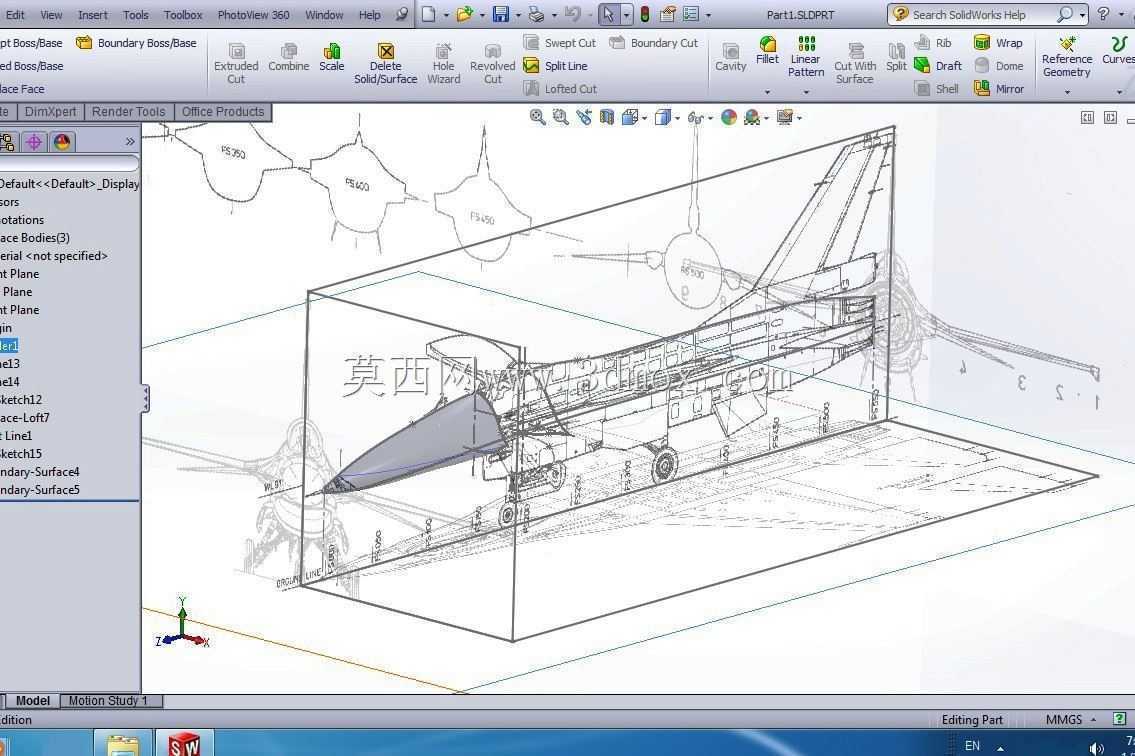The width and height of the screenshot is (1135, 756).
Task: Select the Combine tool
Action: coord(288,57)
